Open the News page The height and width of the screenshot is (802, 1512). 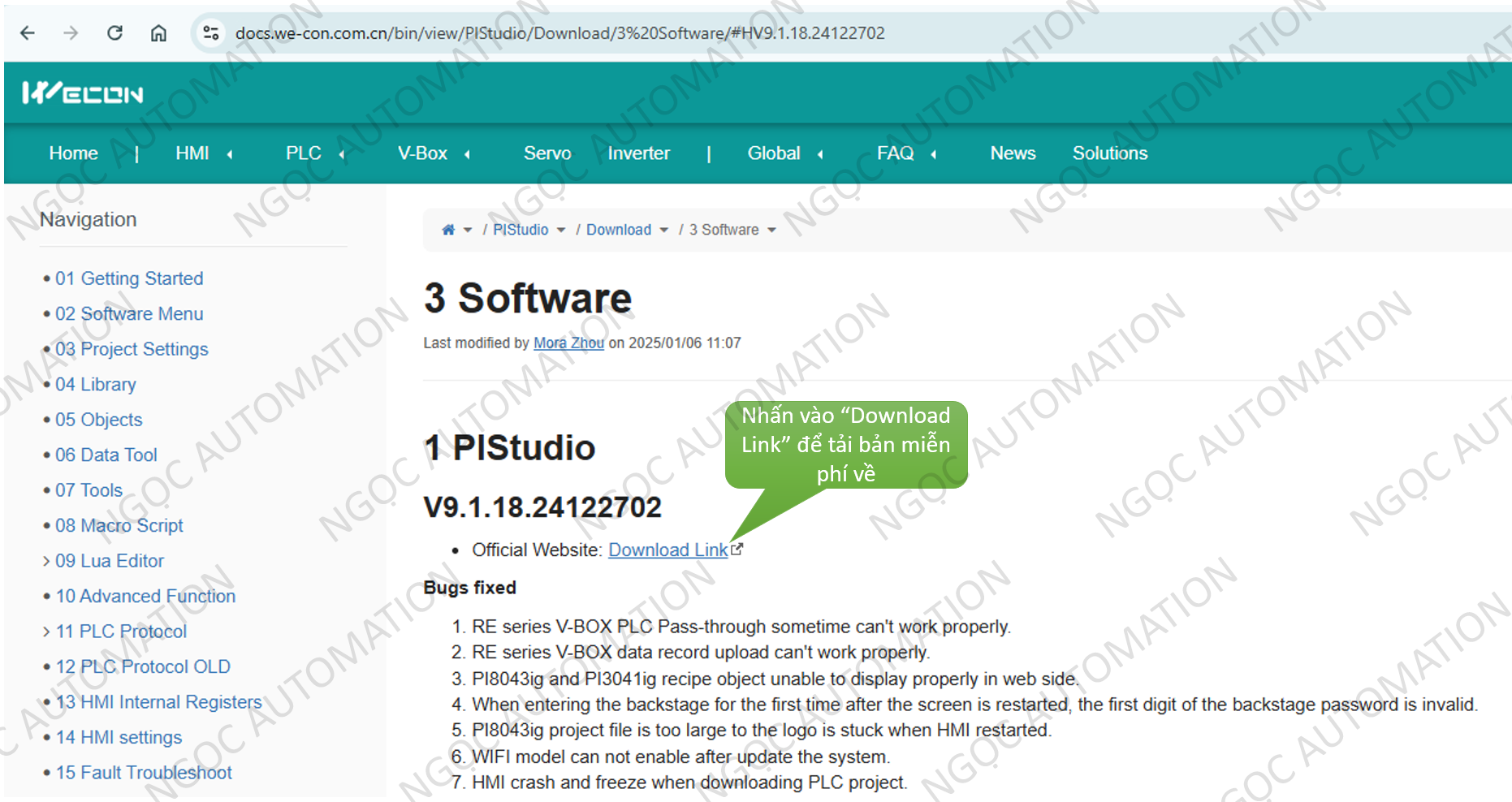(x=1013, y=153)
